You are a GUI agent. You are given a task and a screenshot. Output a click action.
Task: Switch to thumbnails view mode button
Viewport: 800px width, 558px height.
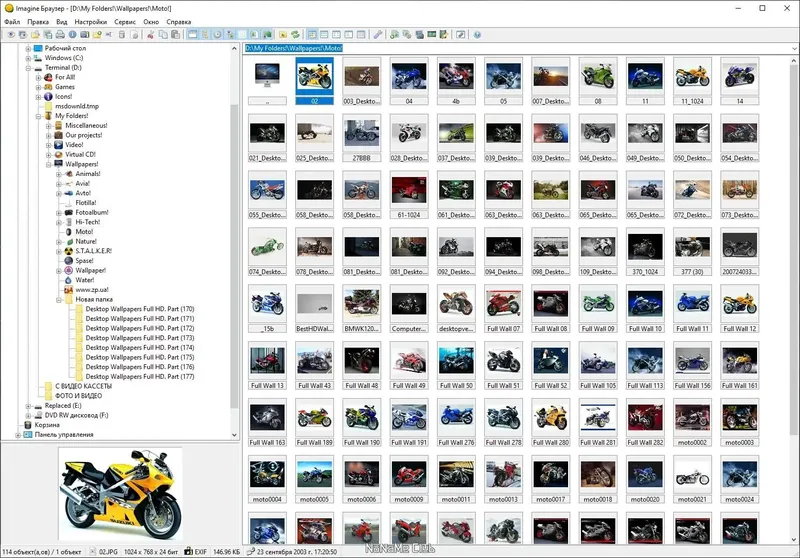(x=312, y=35)
